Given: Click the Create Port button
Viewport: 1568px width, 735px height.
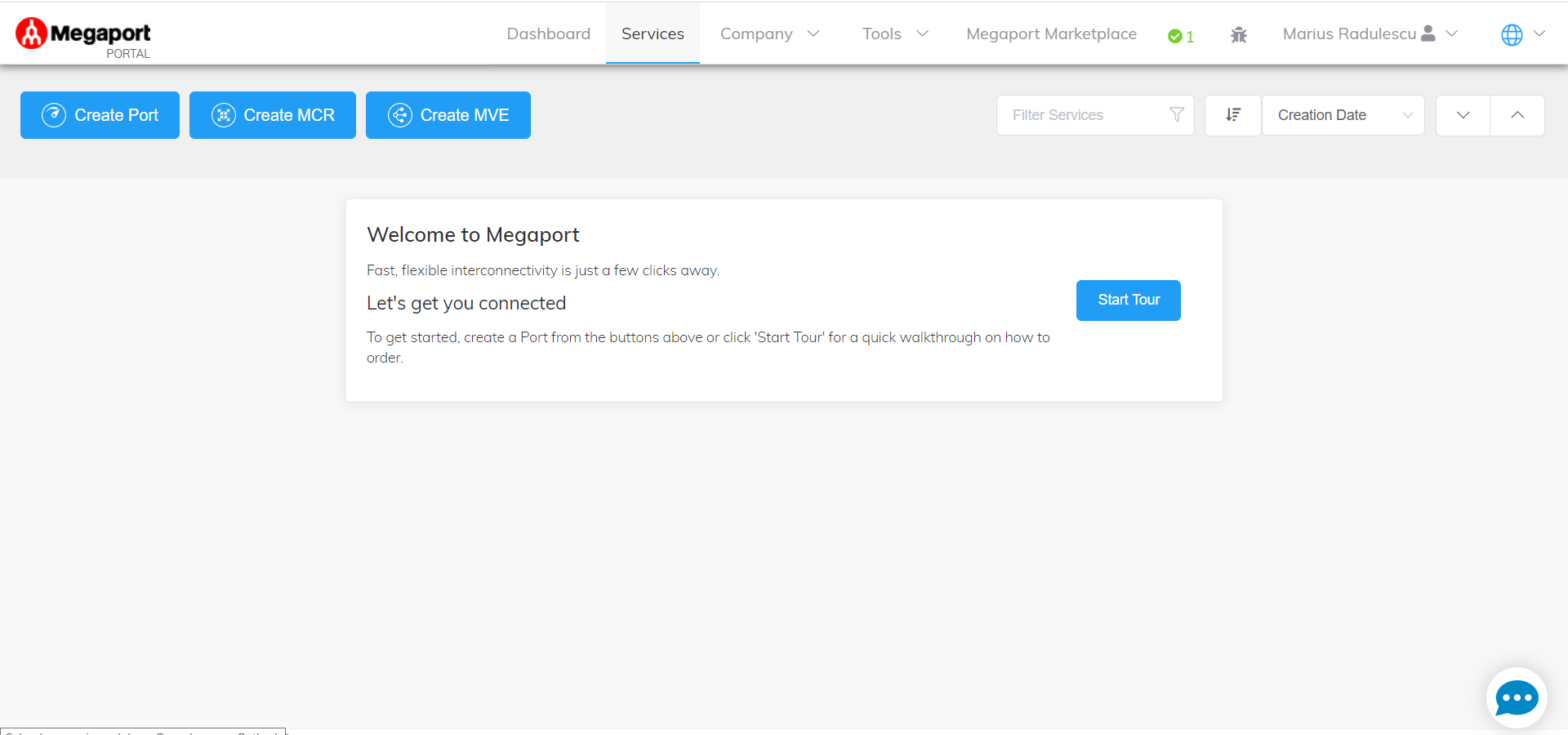Looking at the screenshot, I should click(x=100, y=115).
